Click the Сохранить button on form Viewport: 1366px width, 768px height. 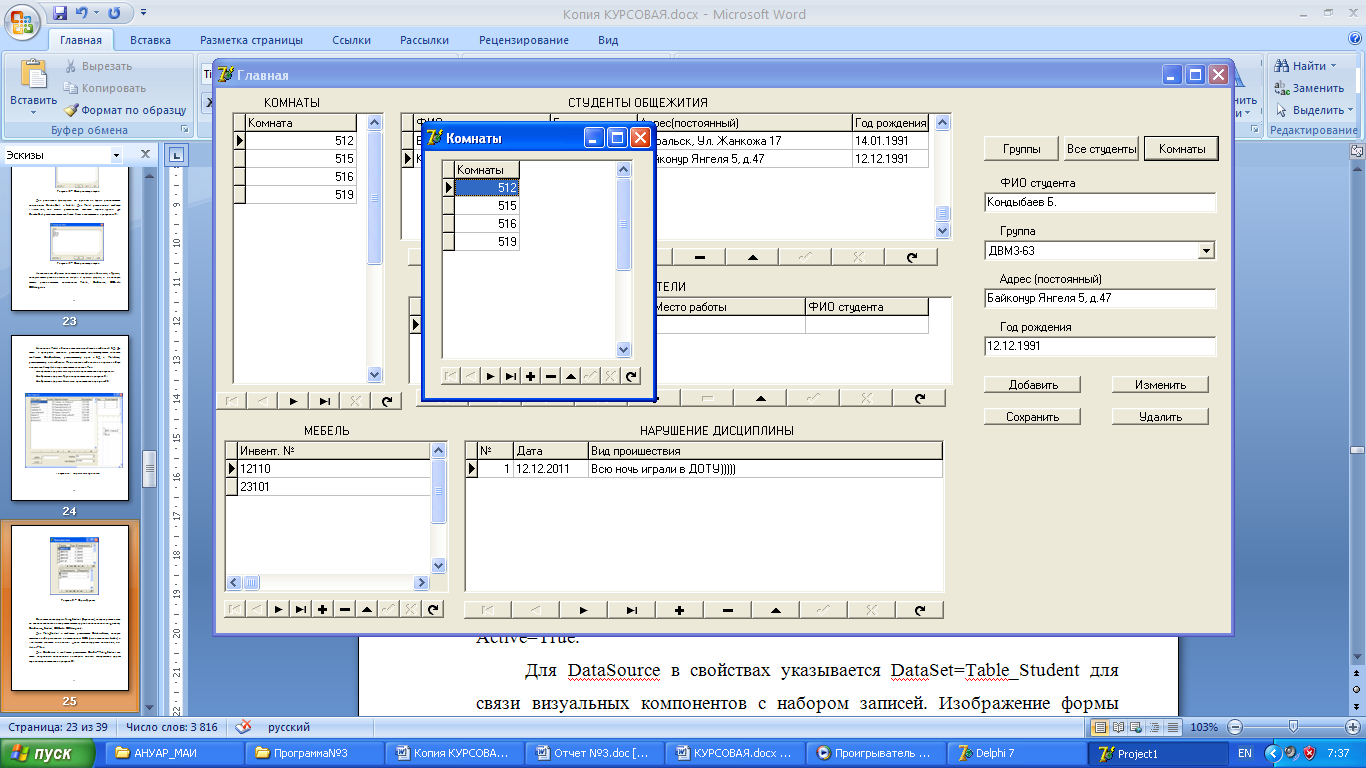(1032, 417)
